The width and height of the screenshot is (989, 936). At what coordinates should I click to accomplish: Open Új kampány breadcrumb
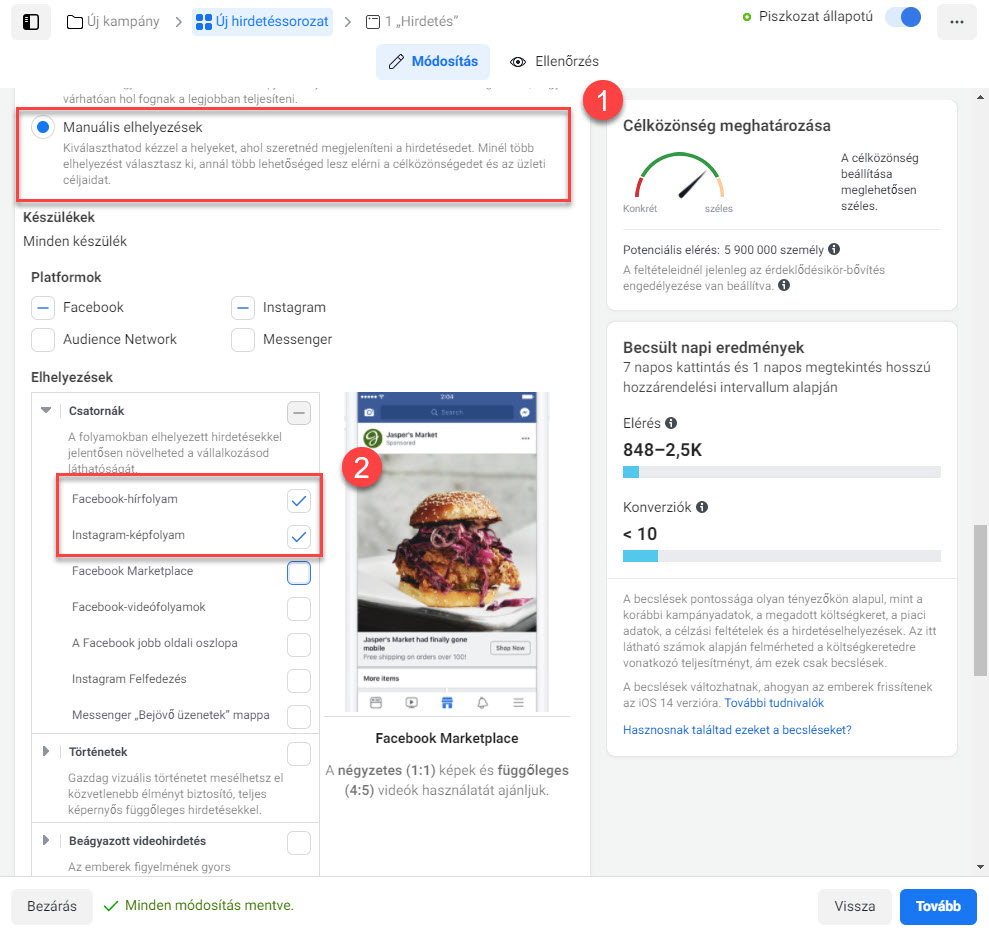113,22
